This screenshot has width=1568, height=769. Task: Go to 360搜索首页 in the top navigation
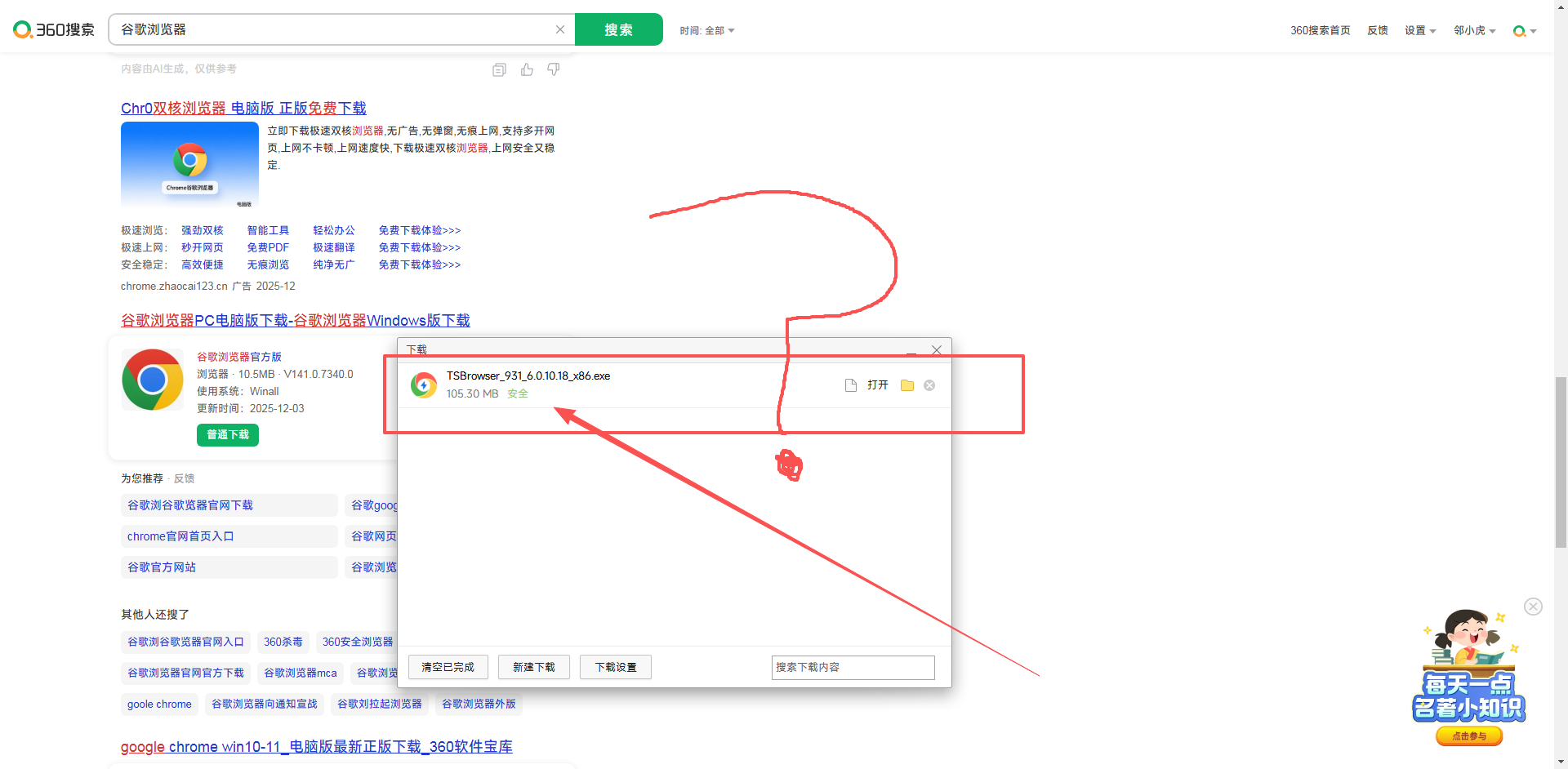(x=1320, y=31)
